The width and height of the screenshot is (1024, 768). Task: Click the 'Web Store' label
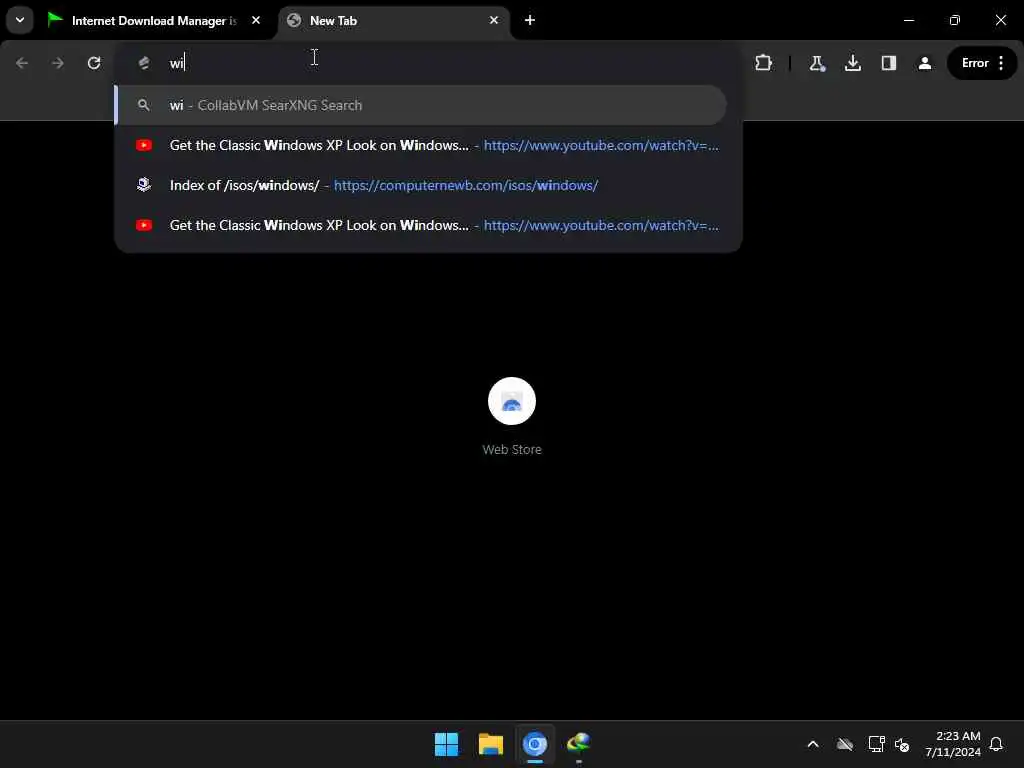(511, 449)
